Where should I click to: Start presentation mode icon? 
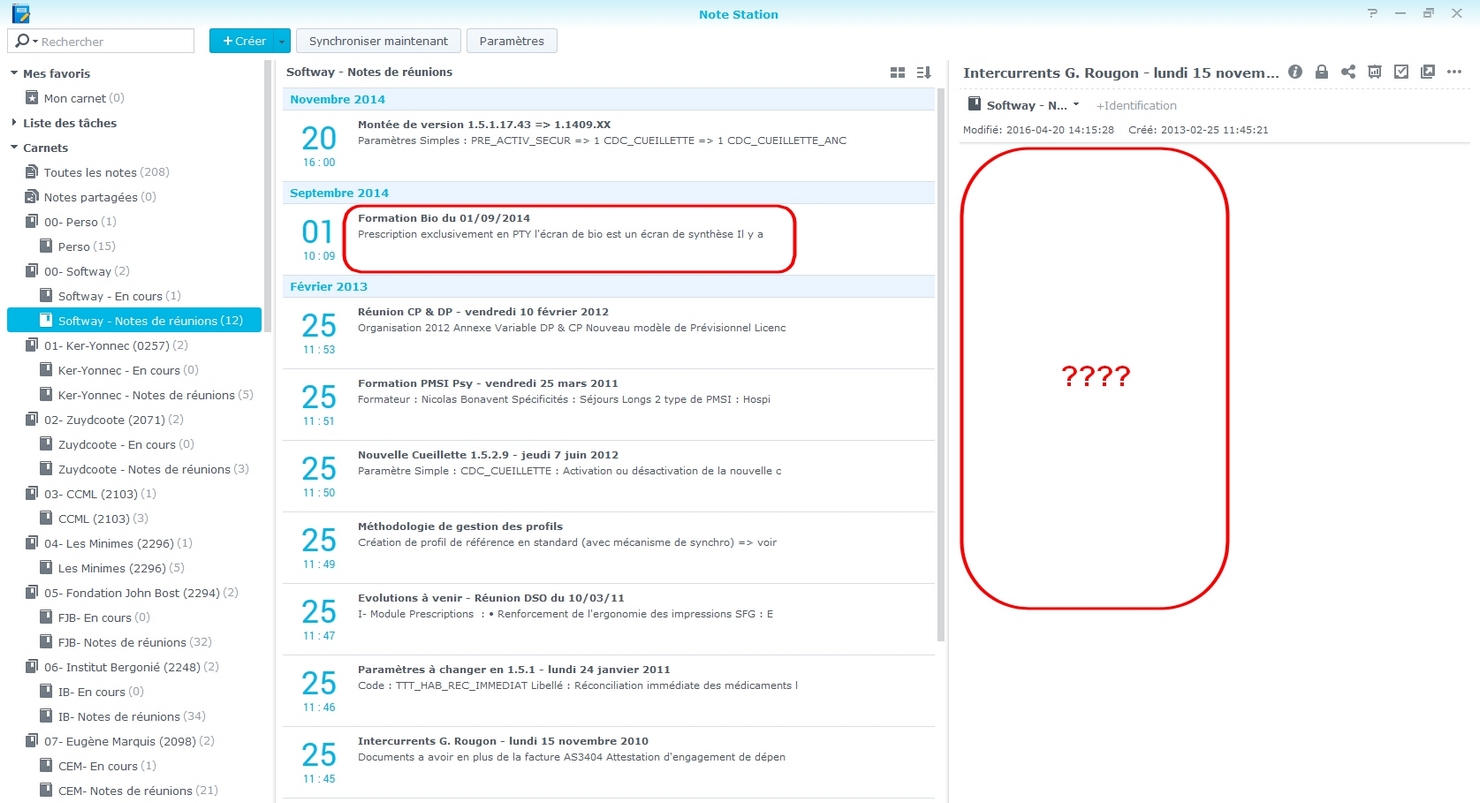pos(1375,72)
